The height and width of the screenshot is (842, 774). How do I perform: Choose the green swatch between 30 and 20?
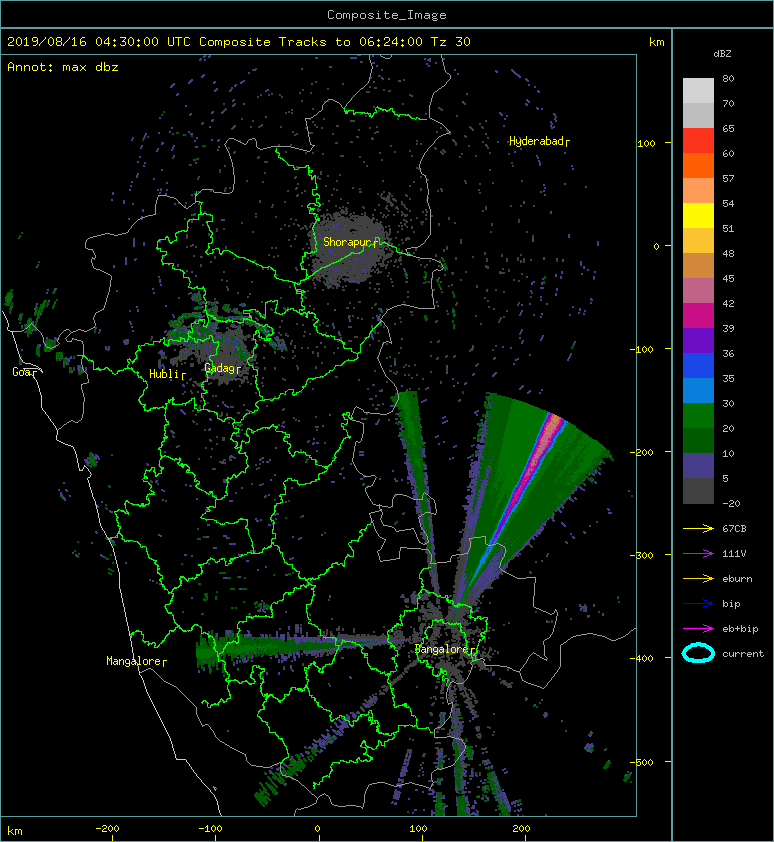click(698, 415)
